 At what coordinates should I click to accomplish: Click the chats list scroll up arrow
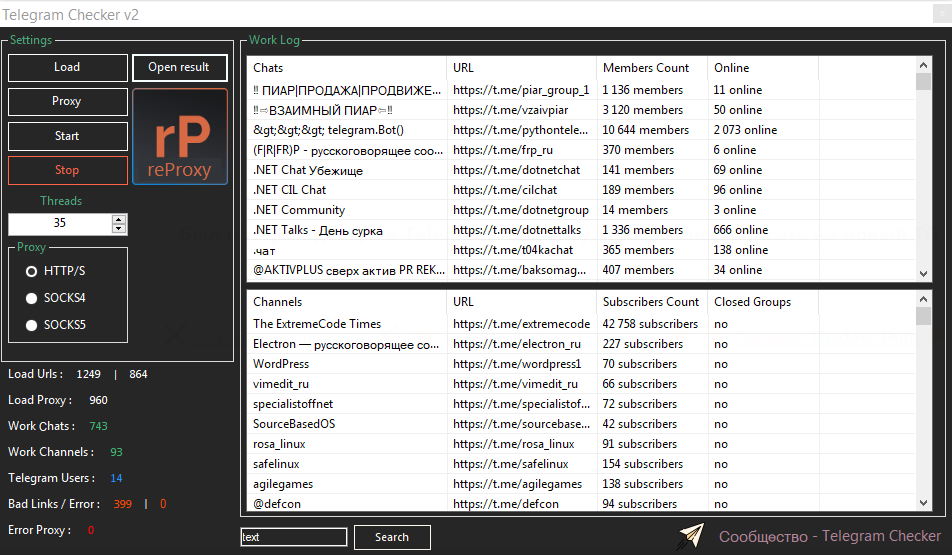click(x=923, y=65)
